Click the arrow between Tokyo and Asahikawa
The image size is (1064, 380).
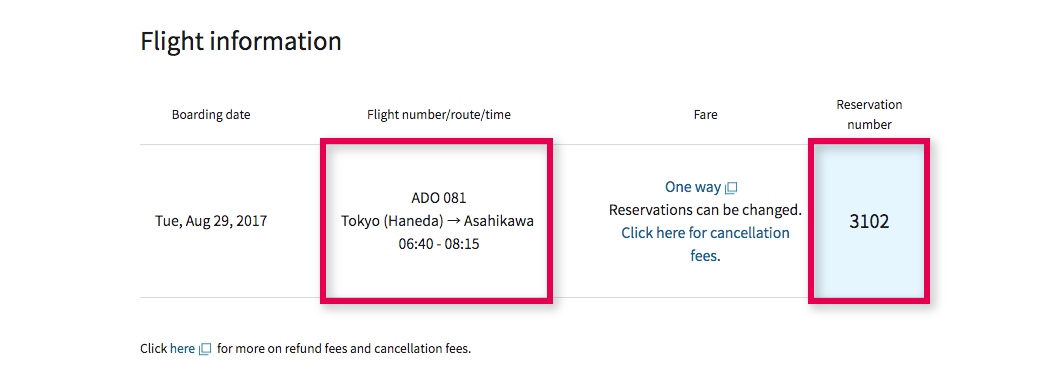(x=455, y=222)
